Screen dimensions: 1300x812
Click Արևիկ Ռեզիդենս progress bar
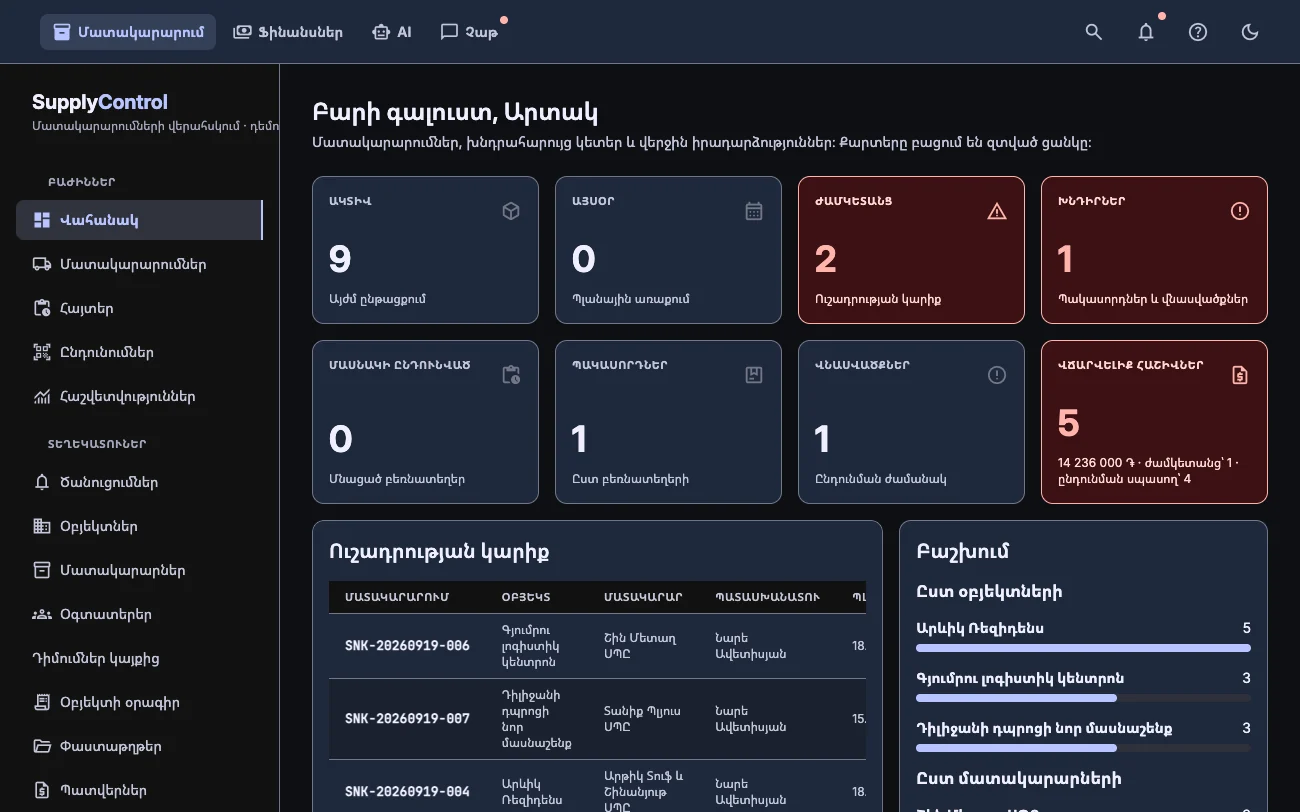pyautogui.click(x=1083, y=648)
